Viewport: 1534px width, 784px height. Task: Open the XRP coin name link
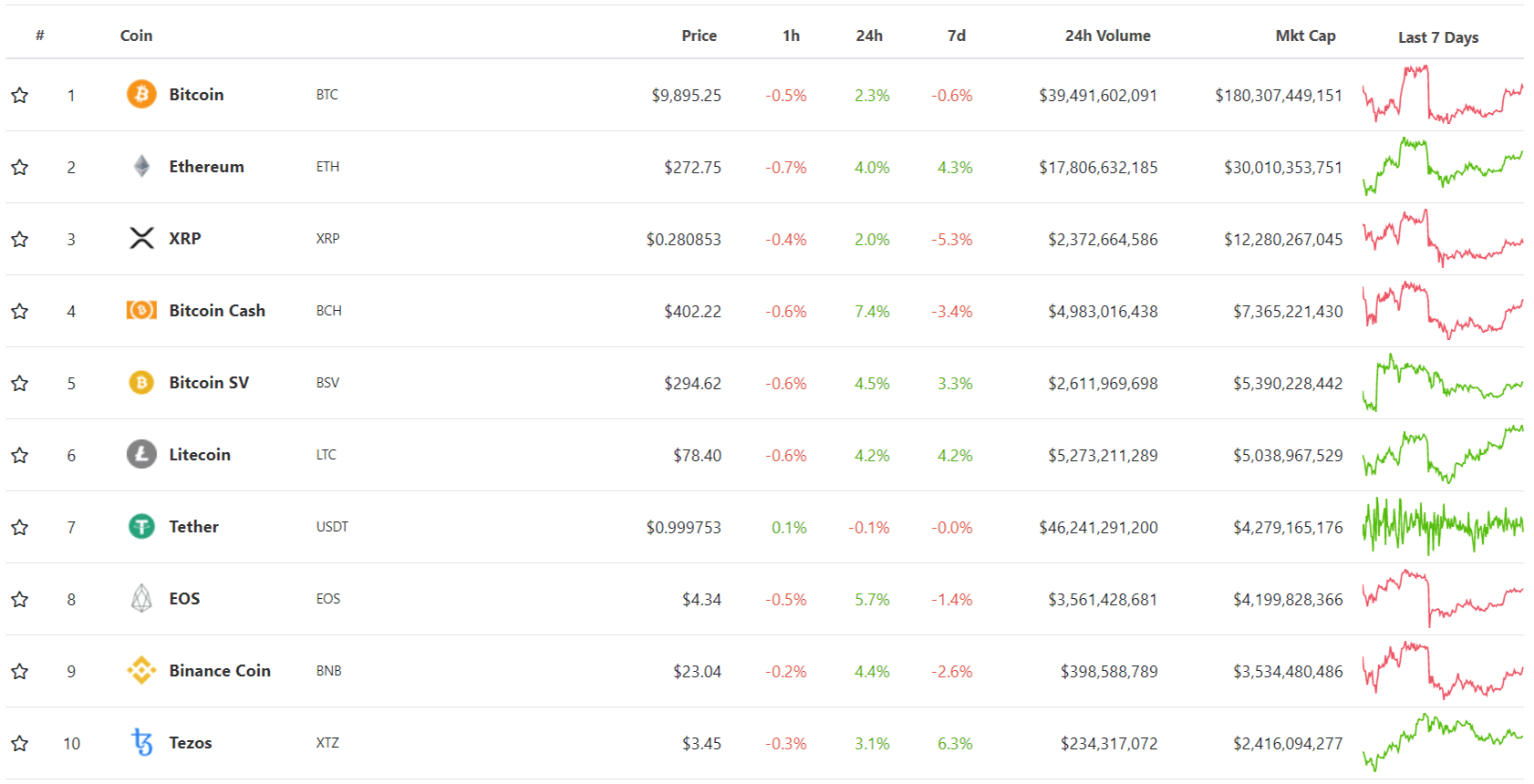click(x=184, y=238)
